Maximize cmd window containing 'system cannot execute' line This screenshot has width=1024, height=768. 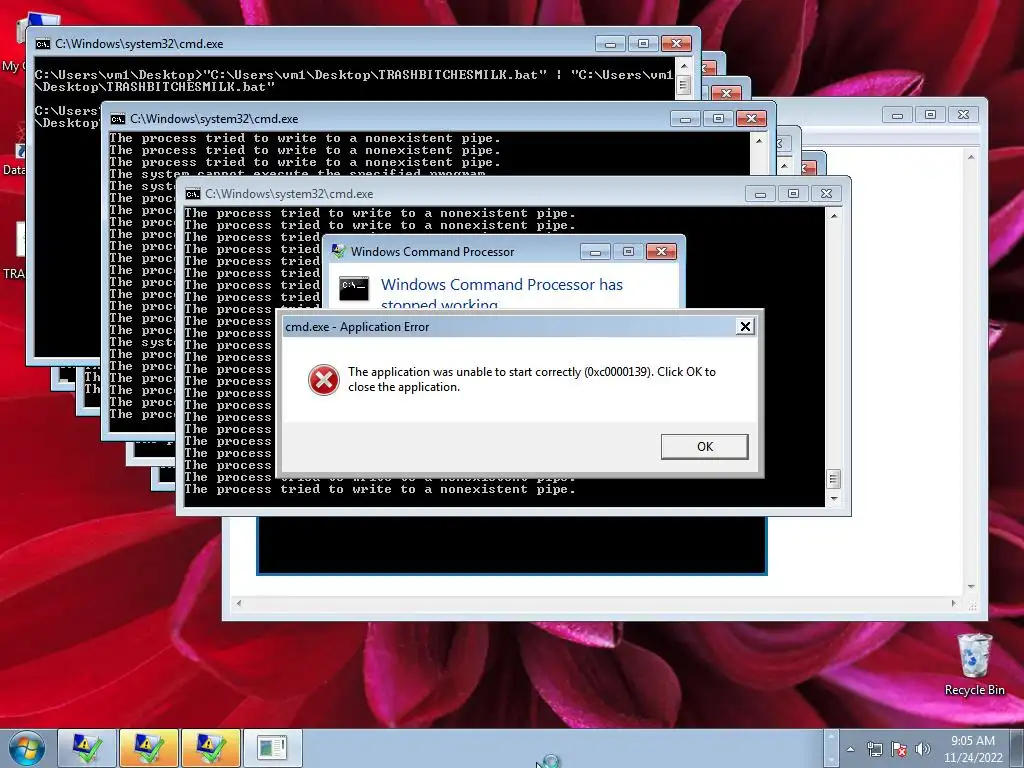click(718, 119)
